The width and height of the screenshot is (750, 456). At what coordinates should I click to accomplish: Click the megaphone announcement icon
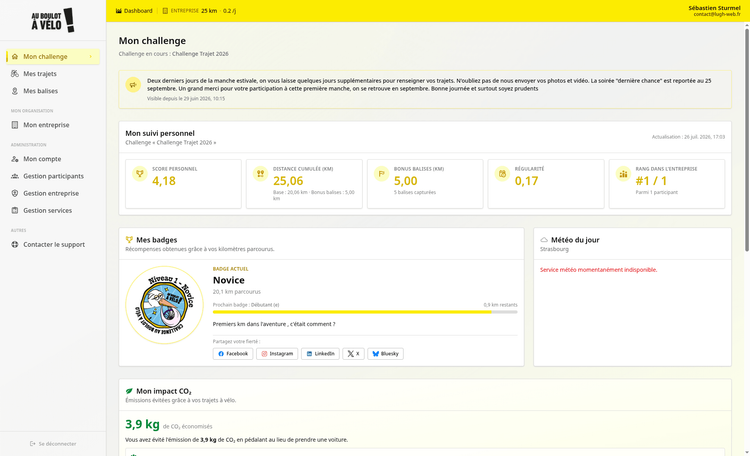pos(133,85)
